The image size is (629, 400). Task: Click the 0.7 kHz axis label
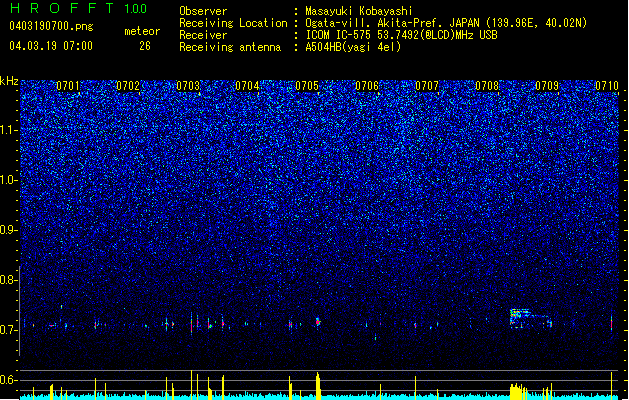click(x=9, y=330)
